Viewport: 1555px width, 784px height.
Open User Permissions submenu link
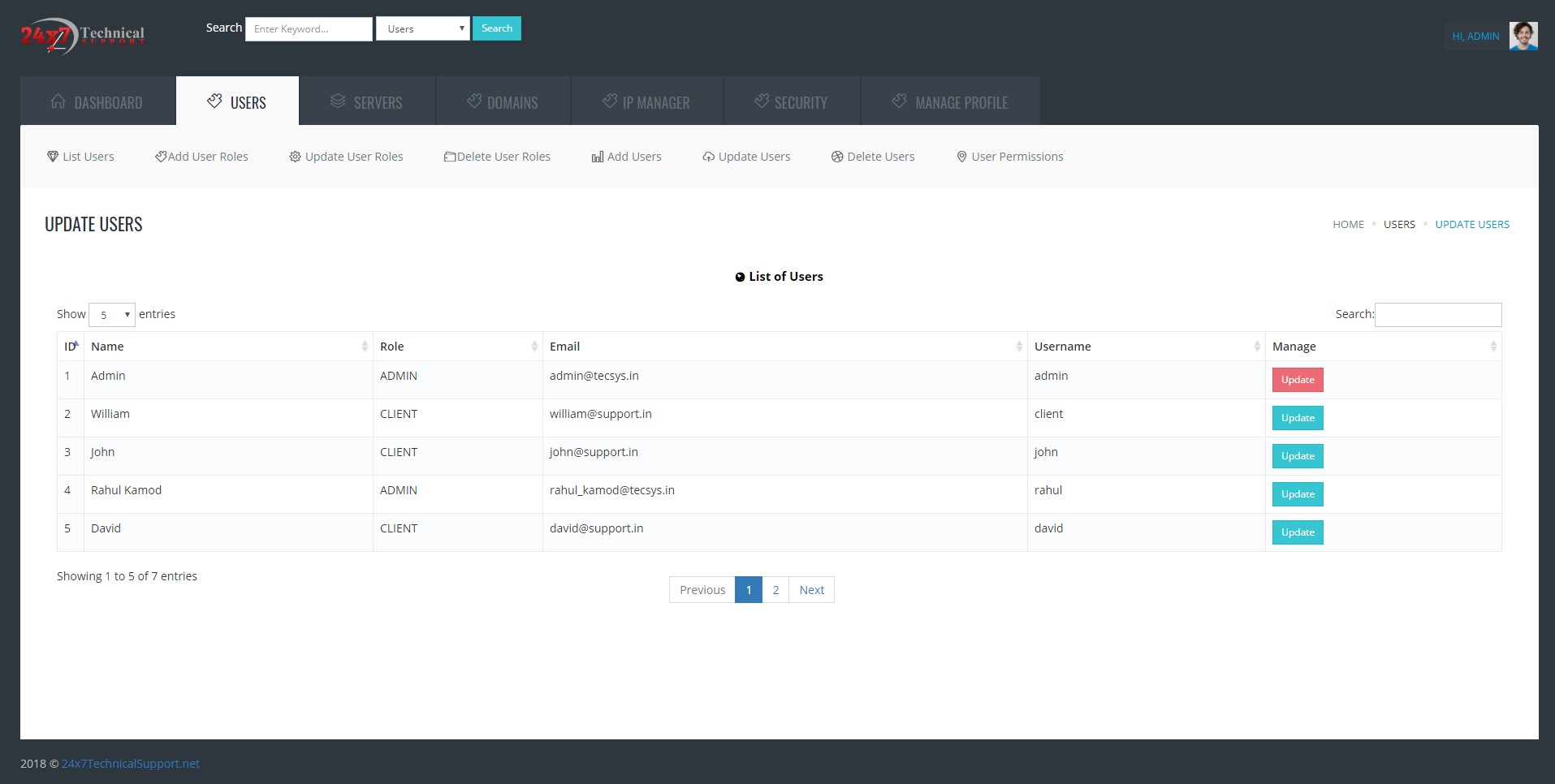click(1010, 157)
